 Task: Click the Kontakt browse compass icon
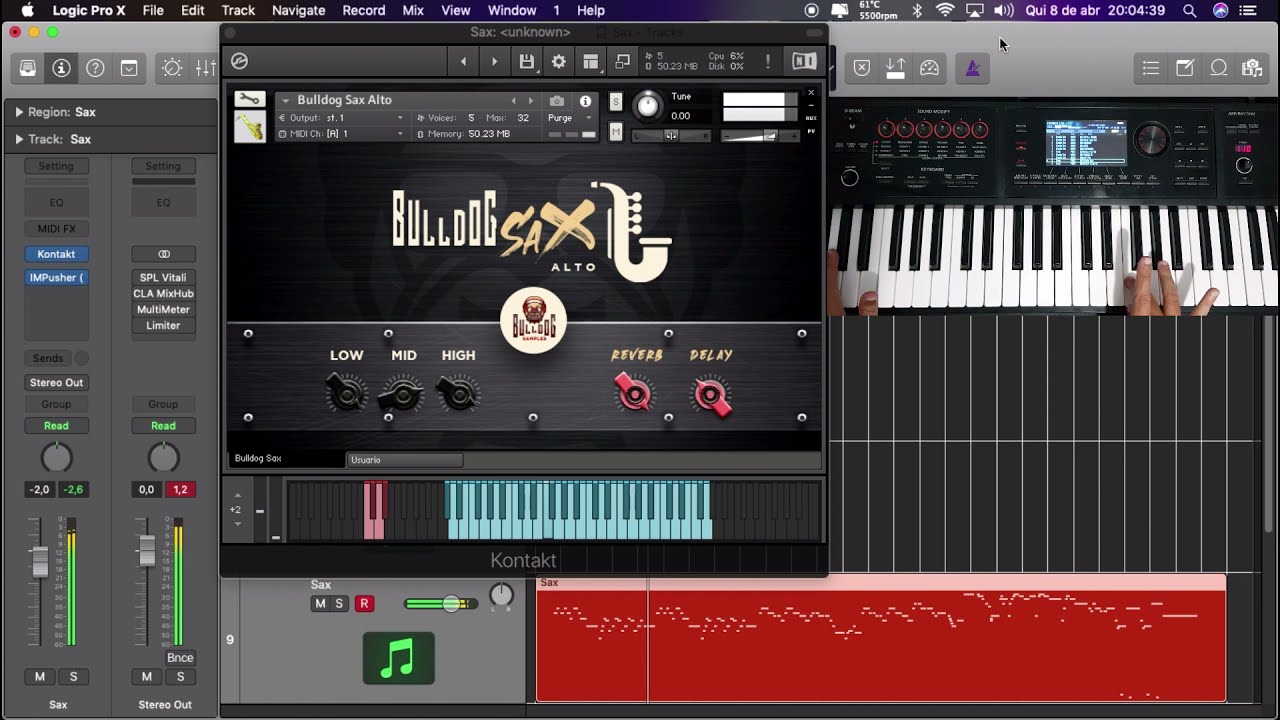(x=239, y=62)
